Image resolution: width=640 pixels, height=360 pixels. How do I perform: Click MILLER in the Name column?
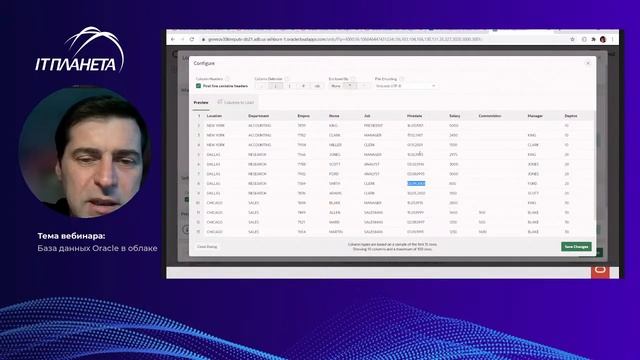pos(335,145)
